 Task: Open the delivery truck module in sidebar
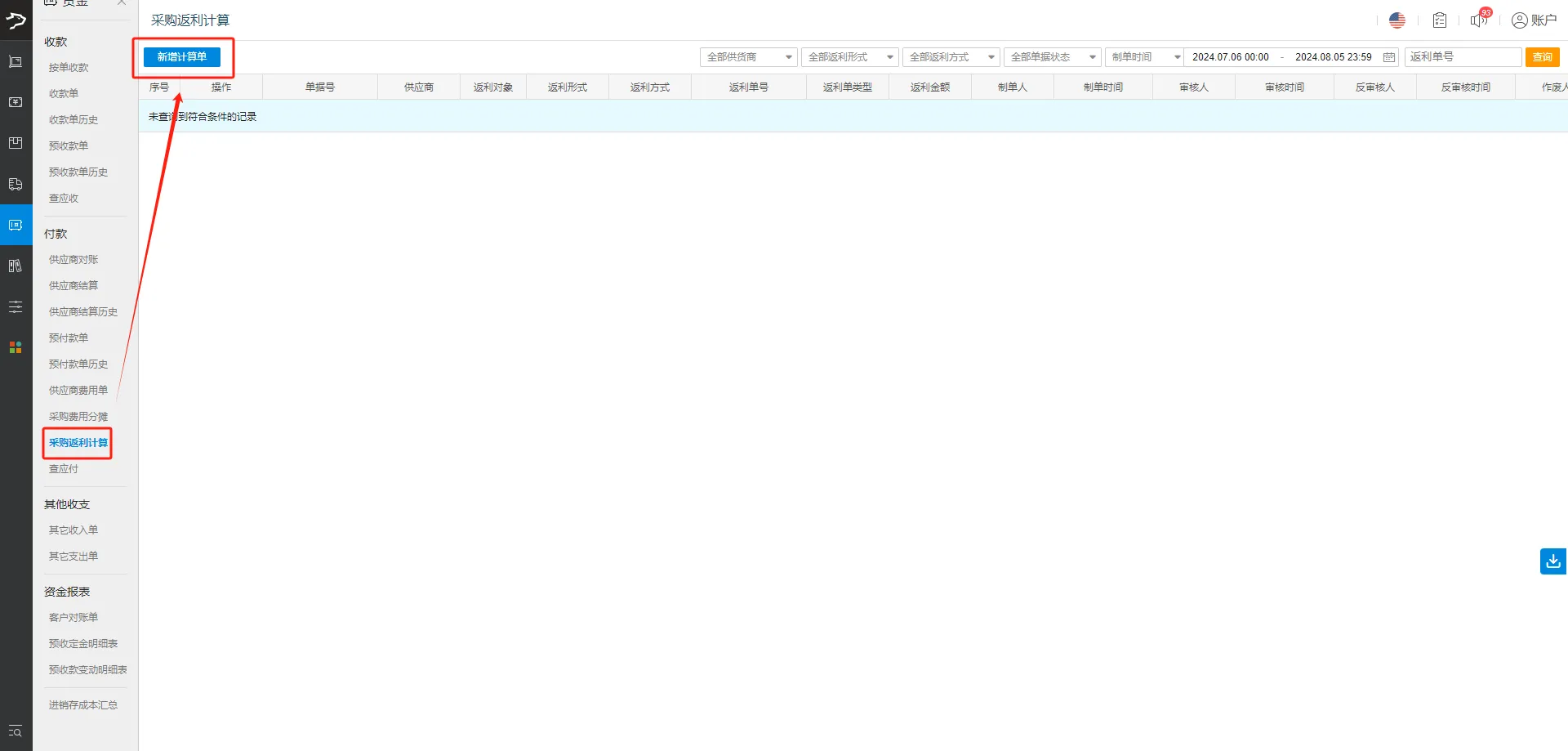(x=16, y=185)
